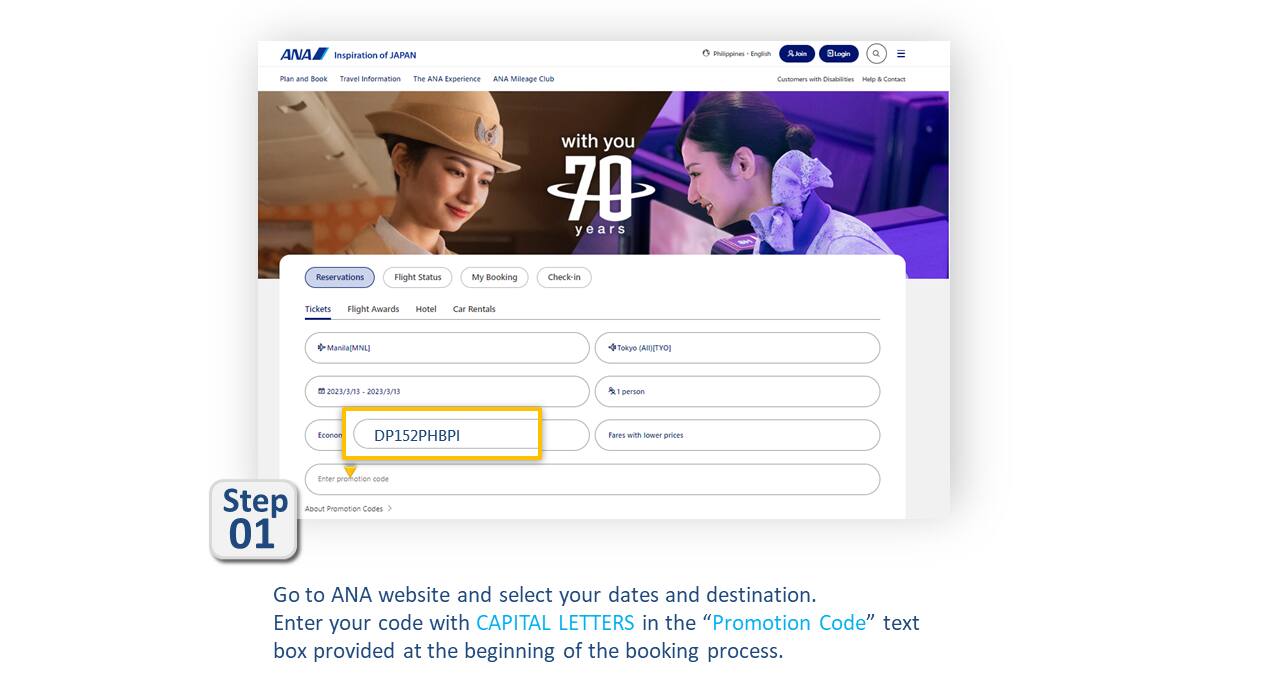
Task: Select the Check-in pill
Action: point(564,277)
